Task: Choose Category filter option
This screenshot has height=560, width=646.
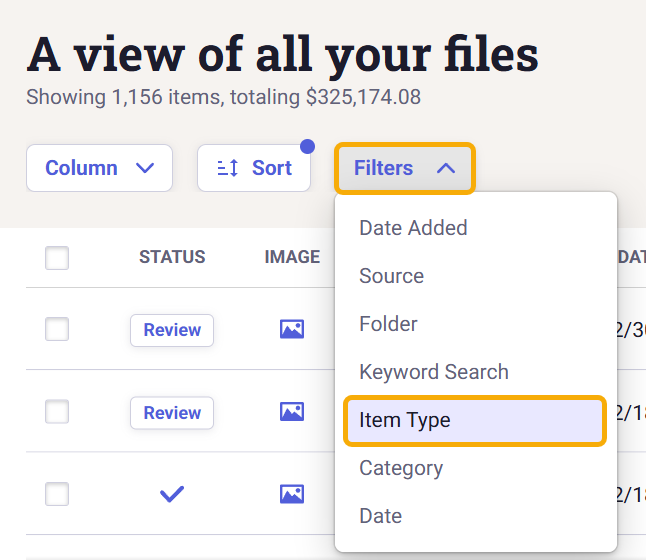Action: (400, 468)
